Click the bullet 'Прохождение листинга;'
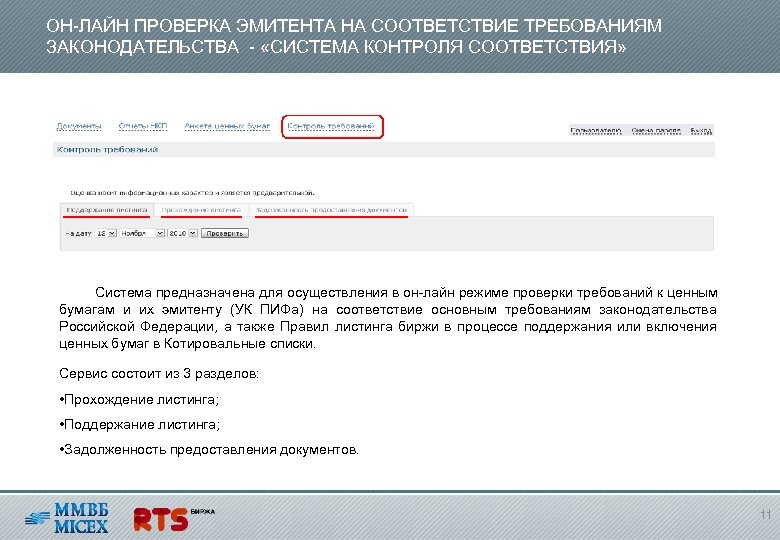This screenshot has width=780, height=540. coord(139,399)
